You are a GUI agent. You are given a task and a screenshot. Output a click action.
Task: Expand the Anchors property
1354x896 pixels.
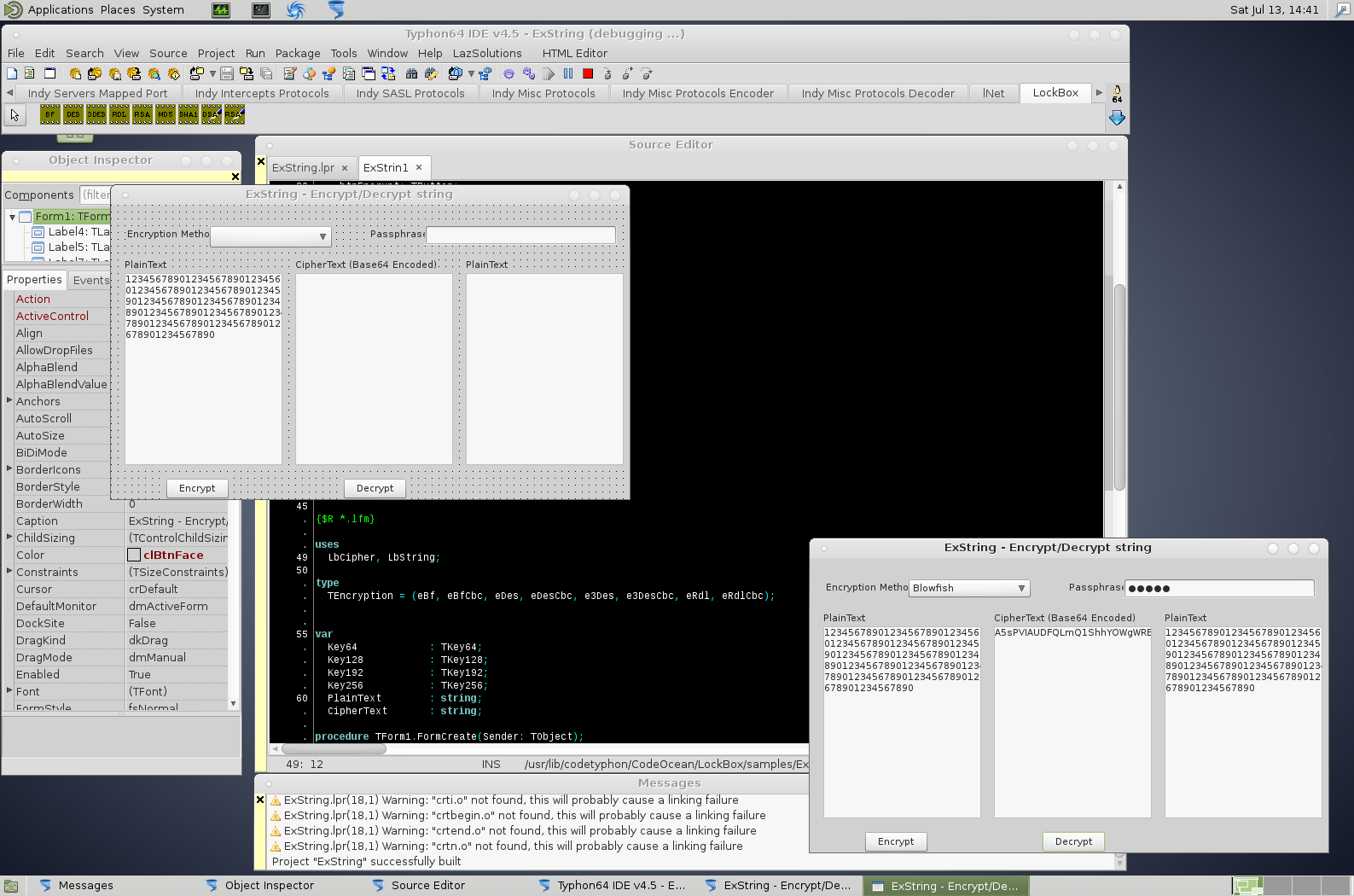(9, 400)
